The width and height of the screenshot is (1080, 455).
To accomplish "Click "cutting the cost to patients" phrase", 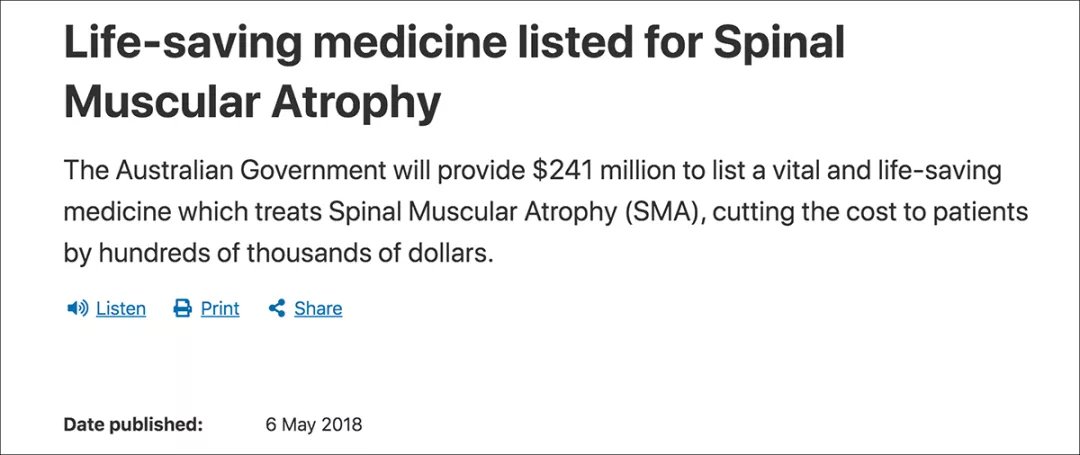I will (x=870, y=212).
